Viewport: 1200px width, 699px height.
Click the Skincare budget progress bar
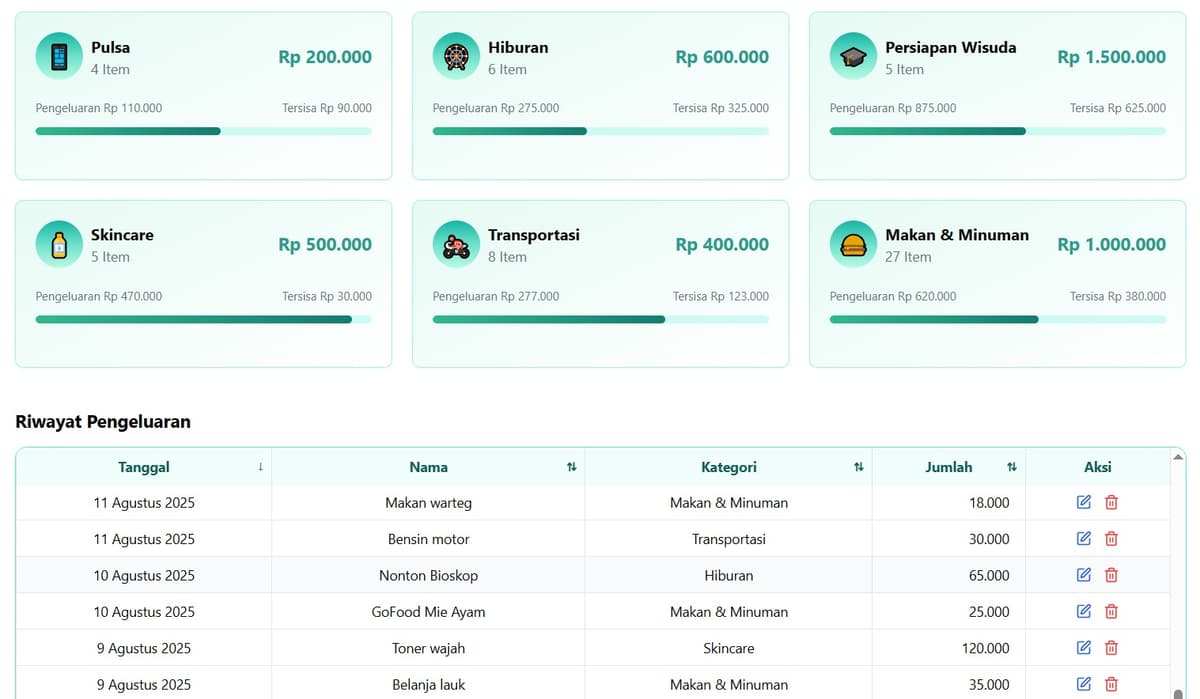coord(203,320)
